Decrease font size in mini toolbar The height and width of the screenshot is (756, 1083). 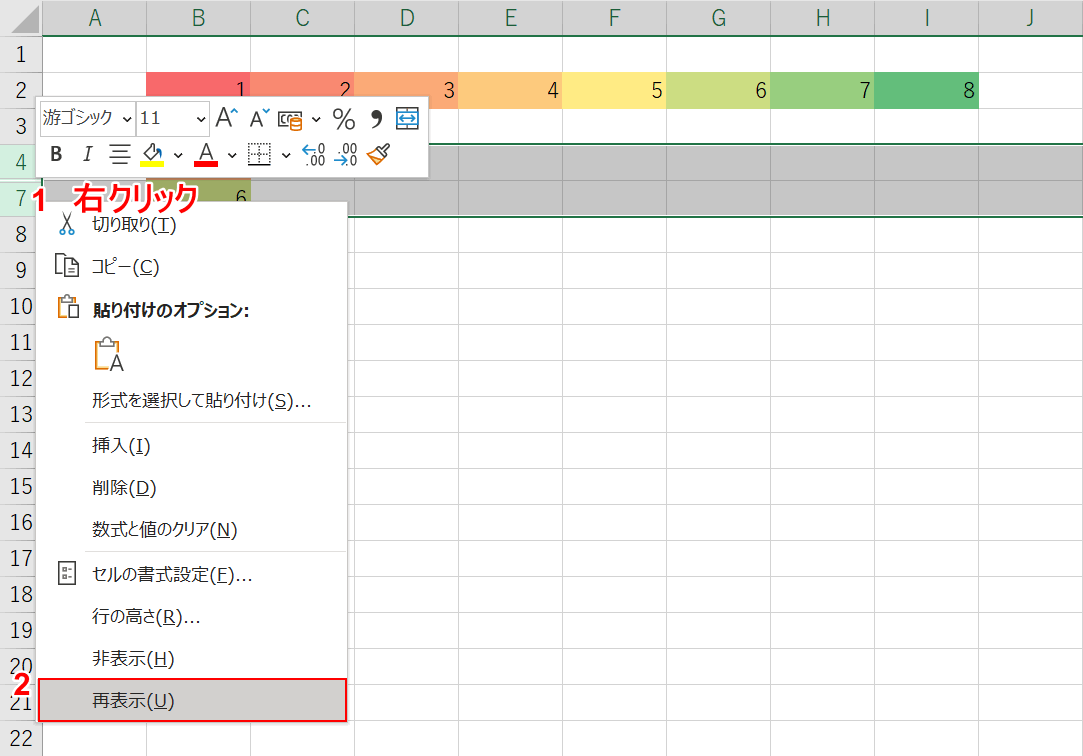pos(259,118)
